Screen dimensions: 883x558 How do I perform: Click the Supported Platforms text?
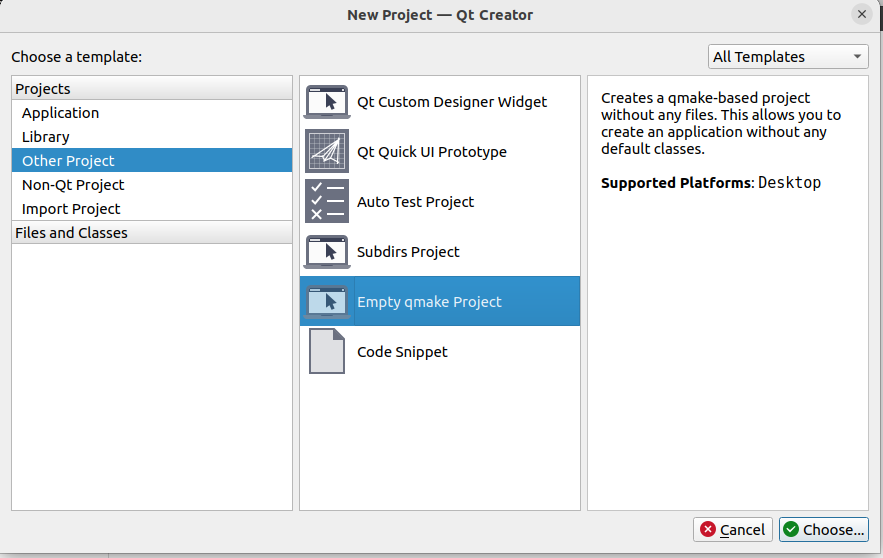tap(676, 183)
